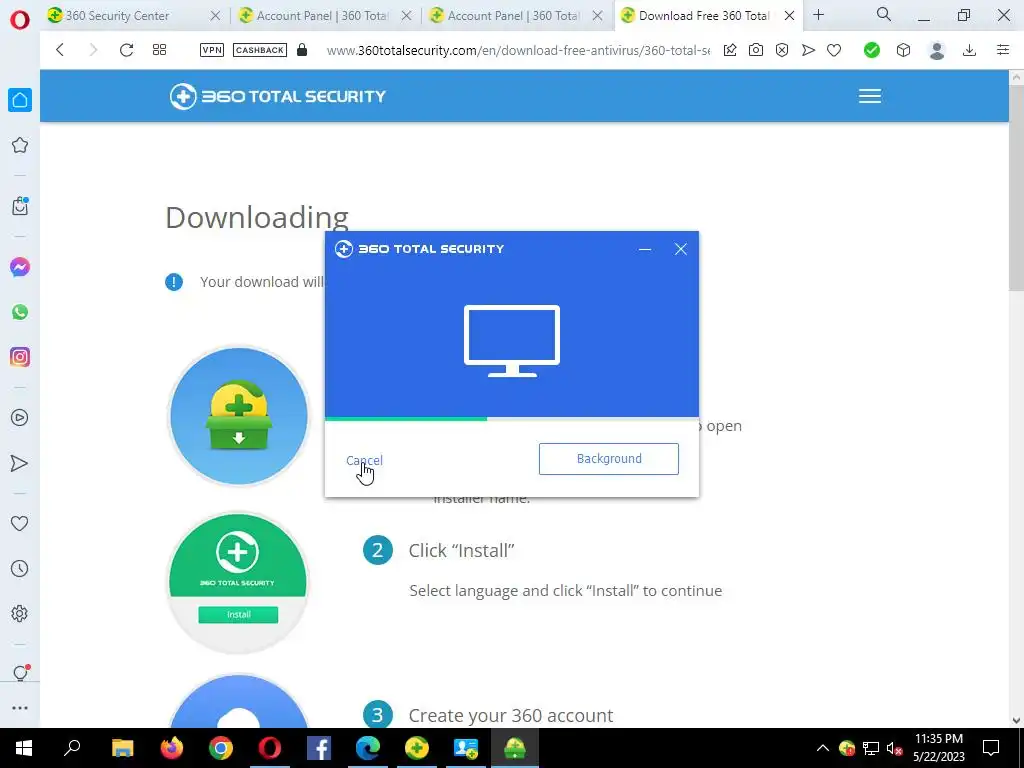Open Messenger in sidebar
This screenshot has width=1024, height=768.
(20, 267)
